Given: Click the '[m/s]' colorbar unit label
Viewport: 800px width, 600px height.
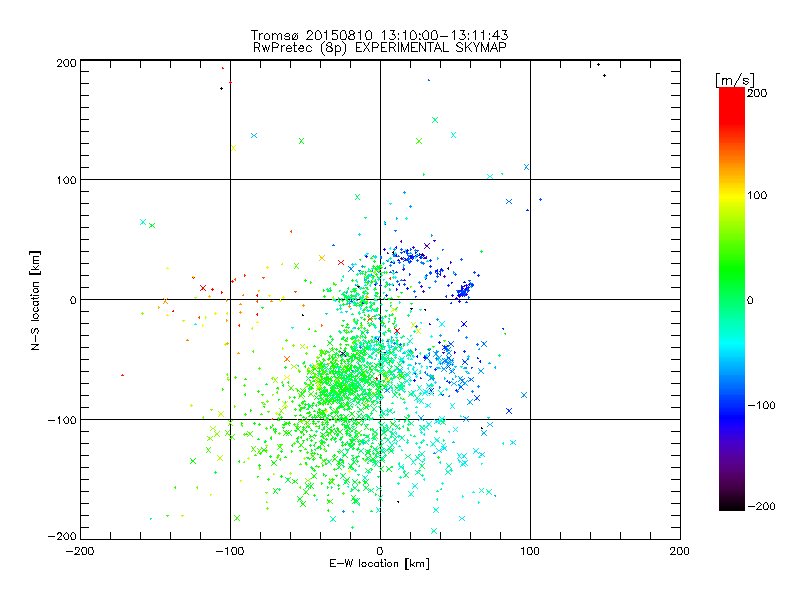Looking at the screenshot, I should [x=735, y=80].
